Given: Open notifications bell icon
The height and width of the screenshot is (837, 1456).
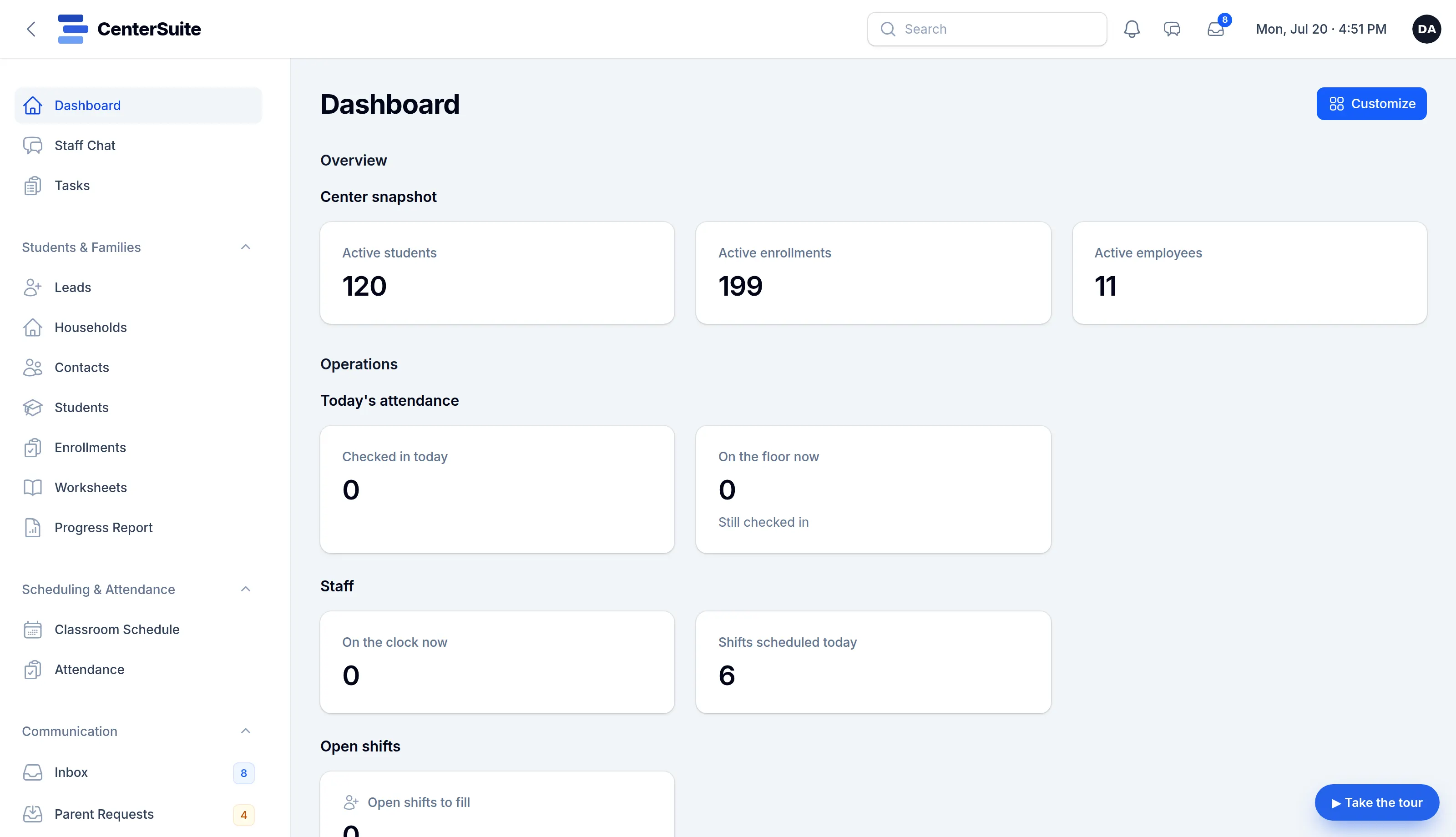Looking at the screenshot, I should click(1132, 29).
